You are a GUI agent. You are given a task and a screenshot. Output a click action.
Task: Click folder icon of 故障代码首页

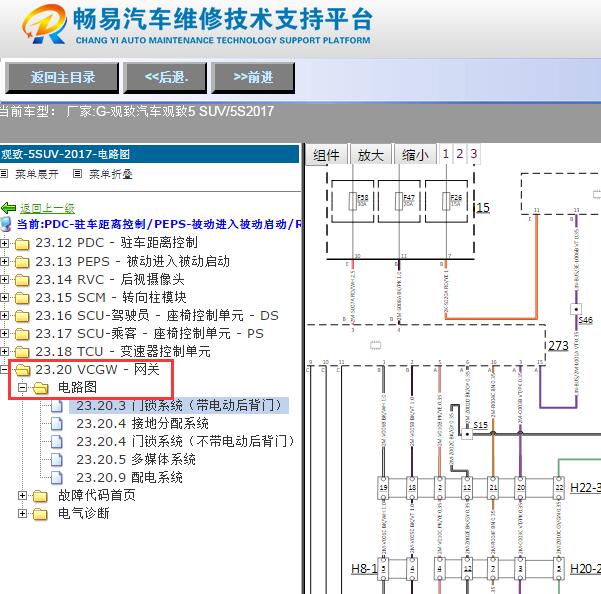point(41,496)
